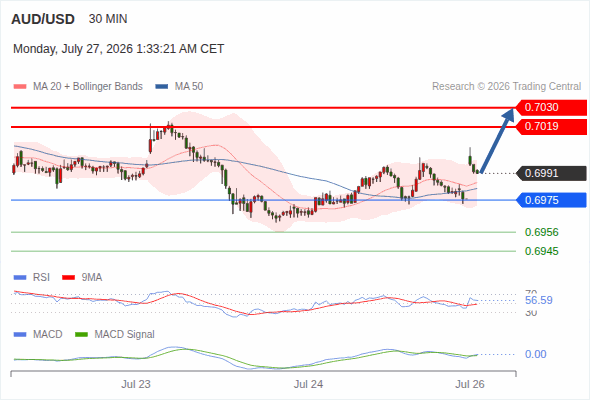Viewport: 590px width, 400px height.
Task: Click the 9MA legend label
Action: coord(92,278)
